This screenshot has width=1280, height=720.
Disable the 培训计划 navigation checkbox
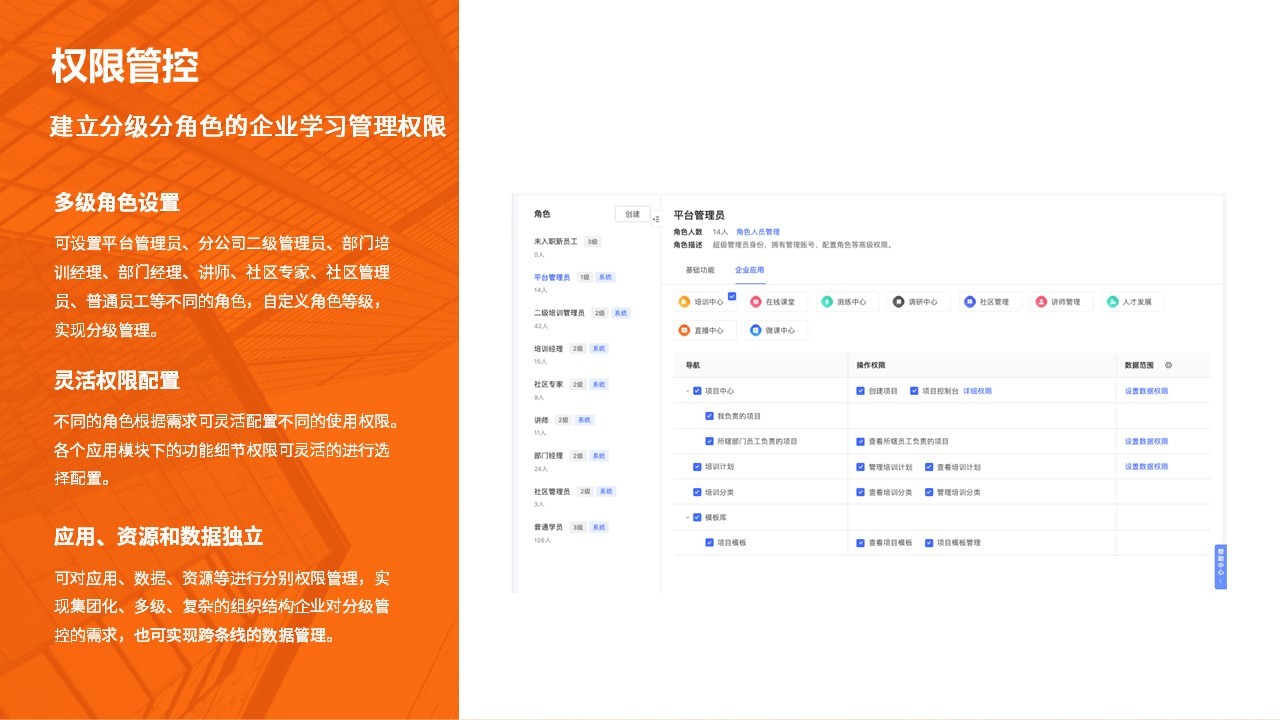point(696,467)
